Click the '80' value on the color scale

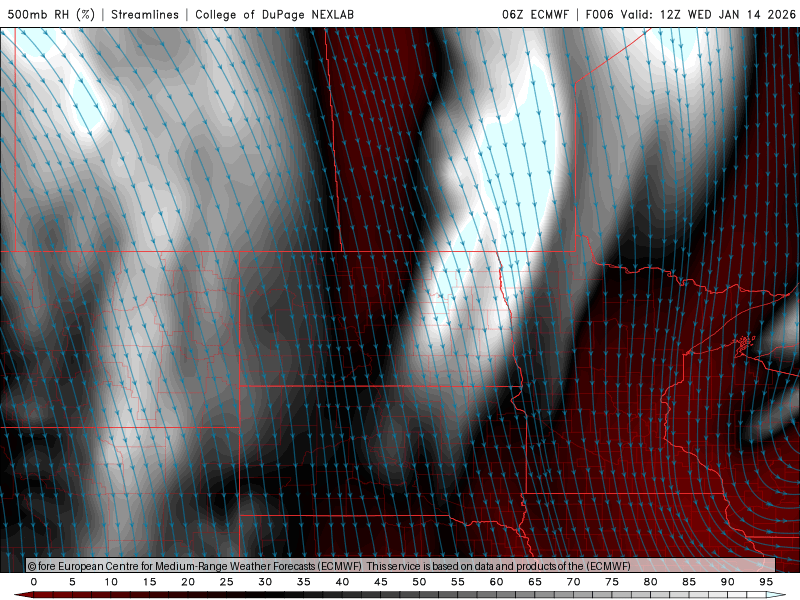click(x=651, y=582)
